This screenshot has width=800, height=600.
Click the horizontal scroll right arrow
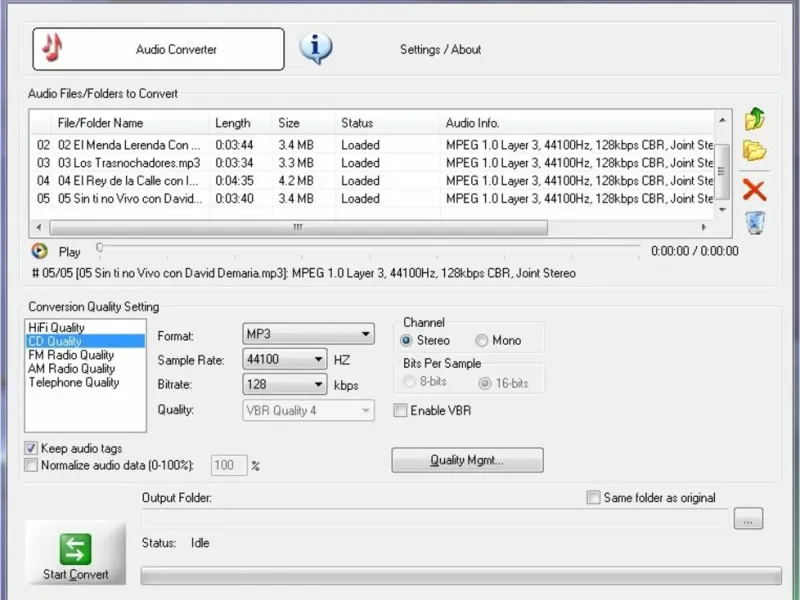tap(704, 228)
